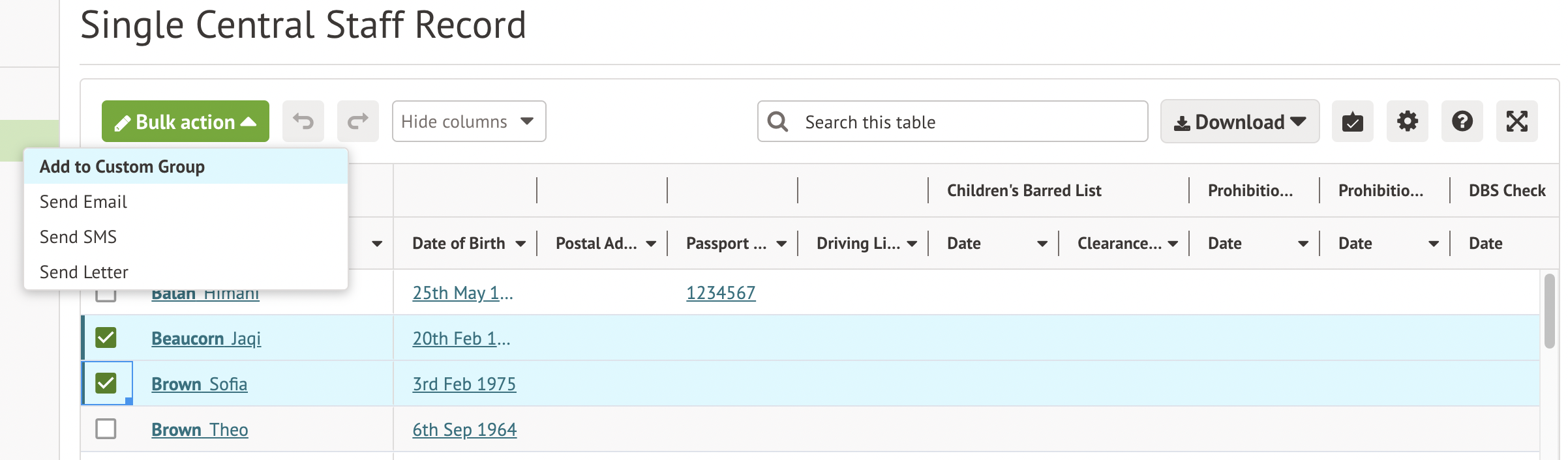Click the Clearance... column header

[x=1119, y=243]
